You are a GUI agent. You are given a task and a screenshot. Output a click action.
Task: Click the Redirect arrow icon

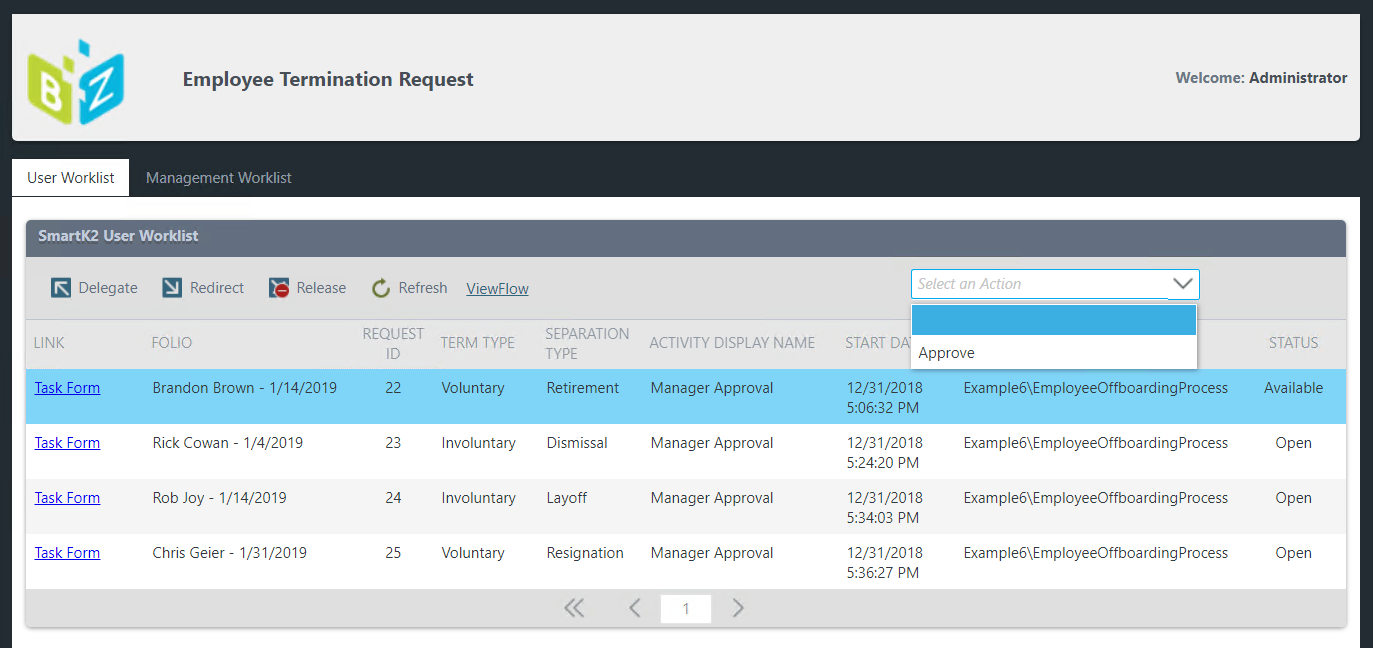point(172,288)
